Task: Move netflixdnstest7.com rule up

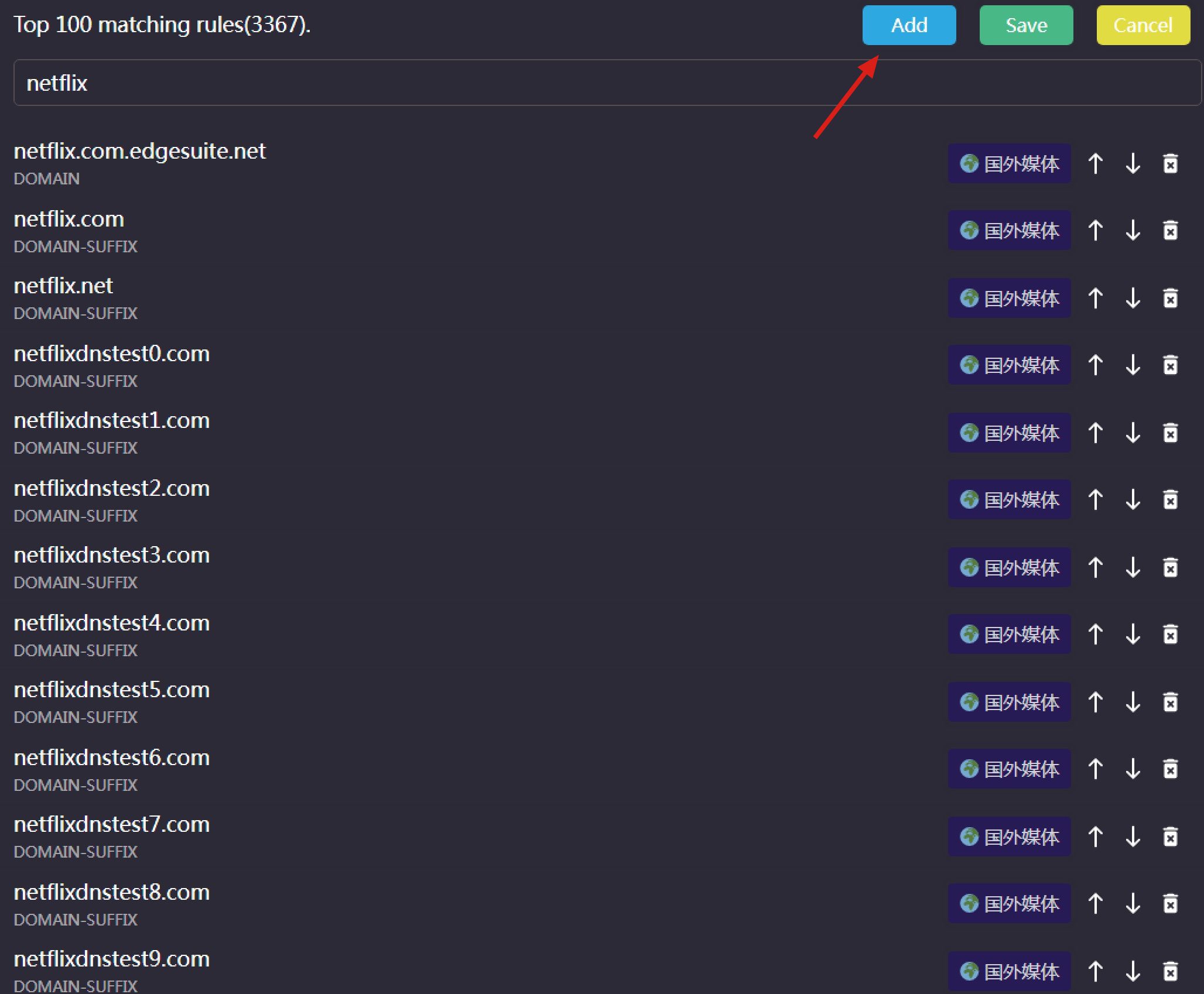Action: (x=1095, y=837)
